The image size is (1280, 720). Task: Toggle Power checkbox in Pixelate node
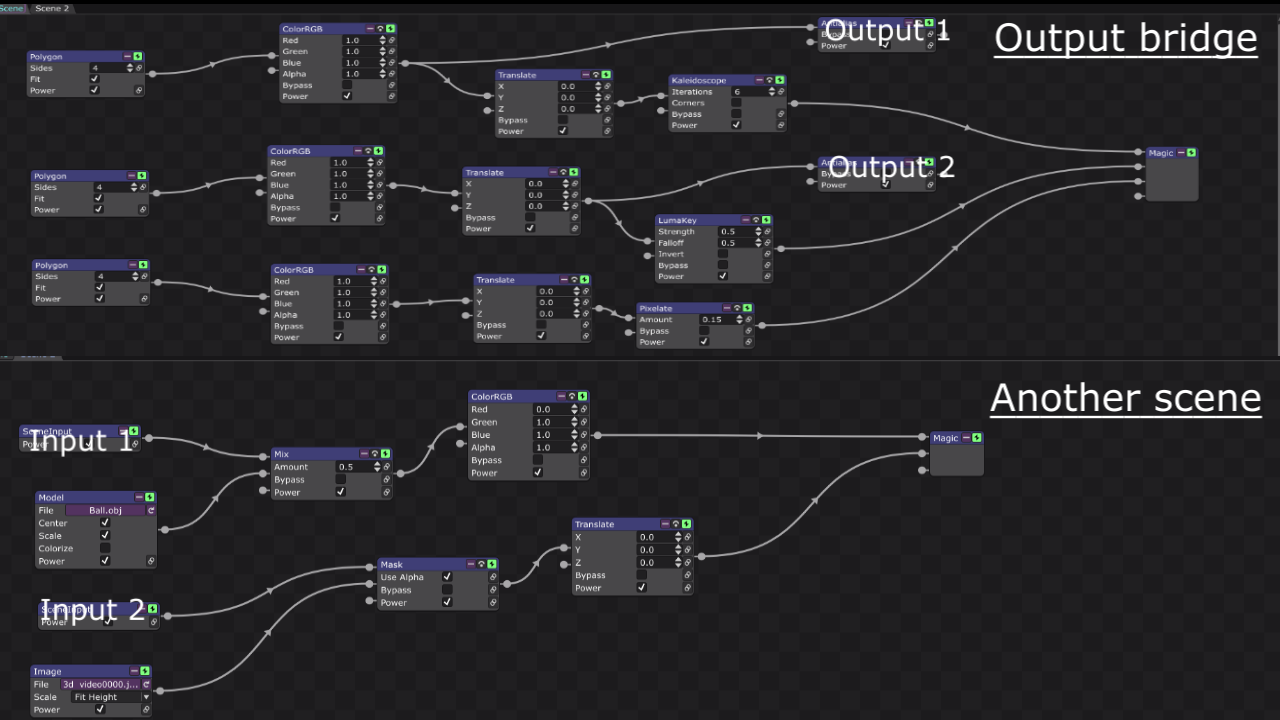coord(704,342)
